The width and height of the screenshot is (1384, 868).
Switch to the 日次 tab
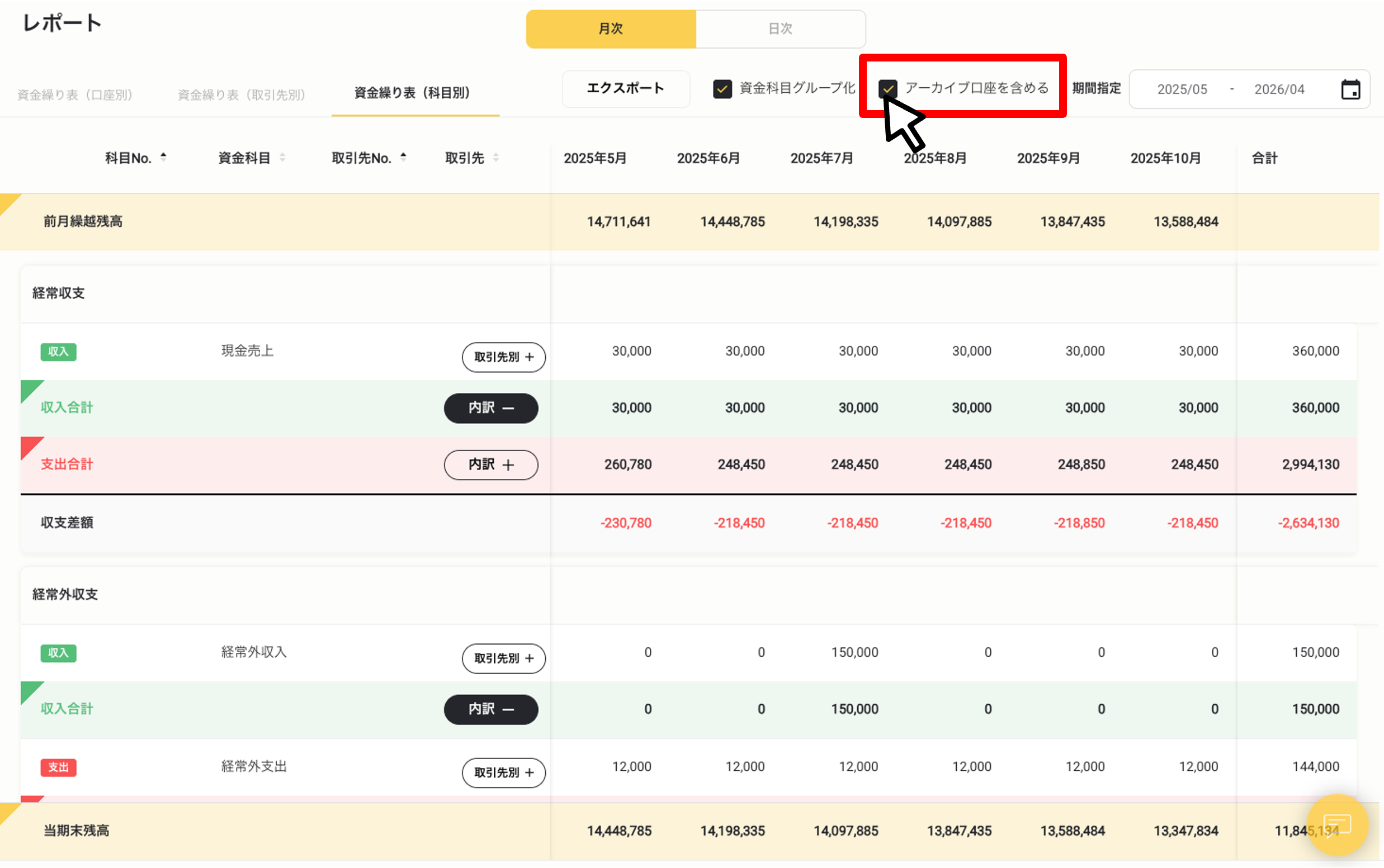tap(780, 28)
